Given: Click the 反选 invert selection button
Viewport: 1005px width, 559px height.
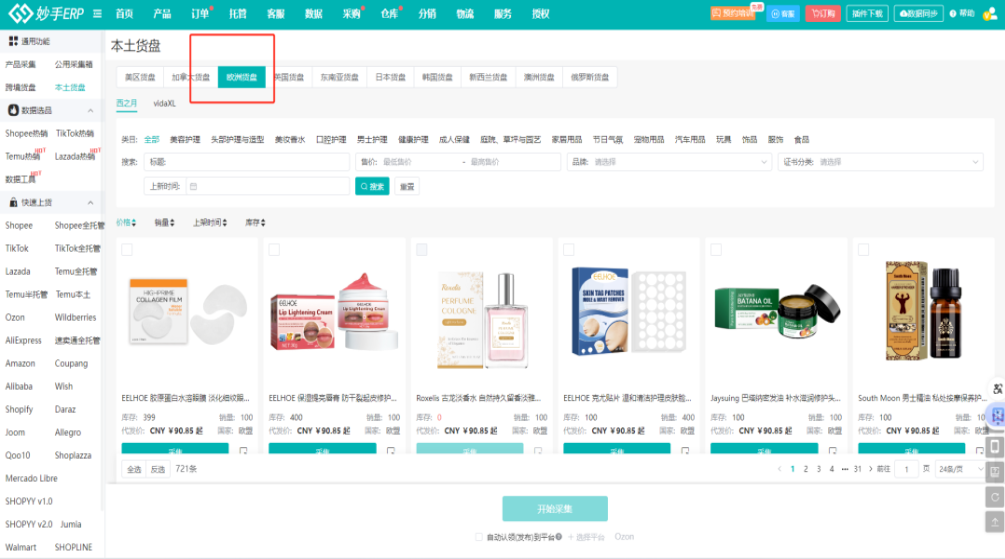Looking at the screenshot, I should coord(158,469).
